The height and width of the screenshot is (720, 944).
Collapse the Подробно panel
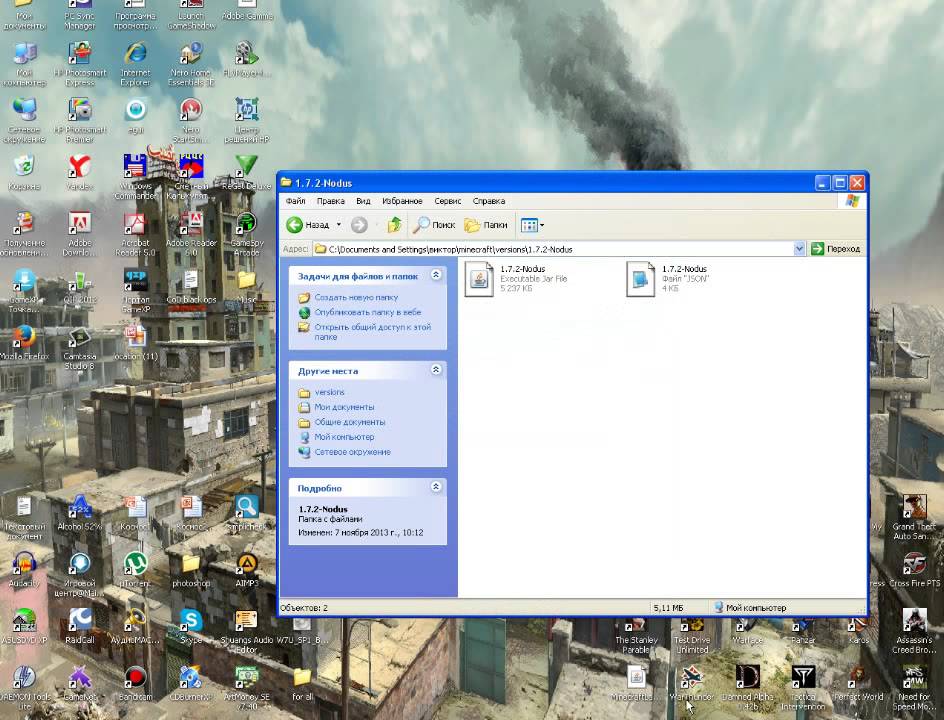[x=436, y=487]
